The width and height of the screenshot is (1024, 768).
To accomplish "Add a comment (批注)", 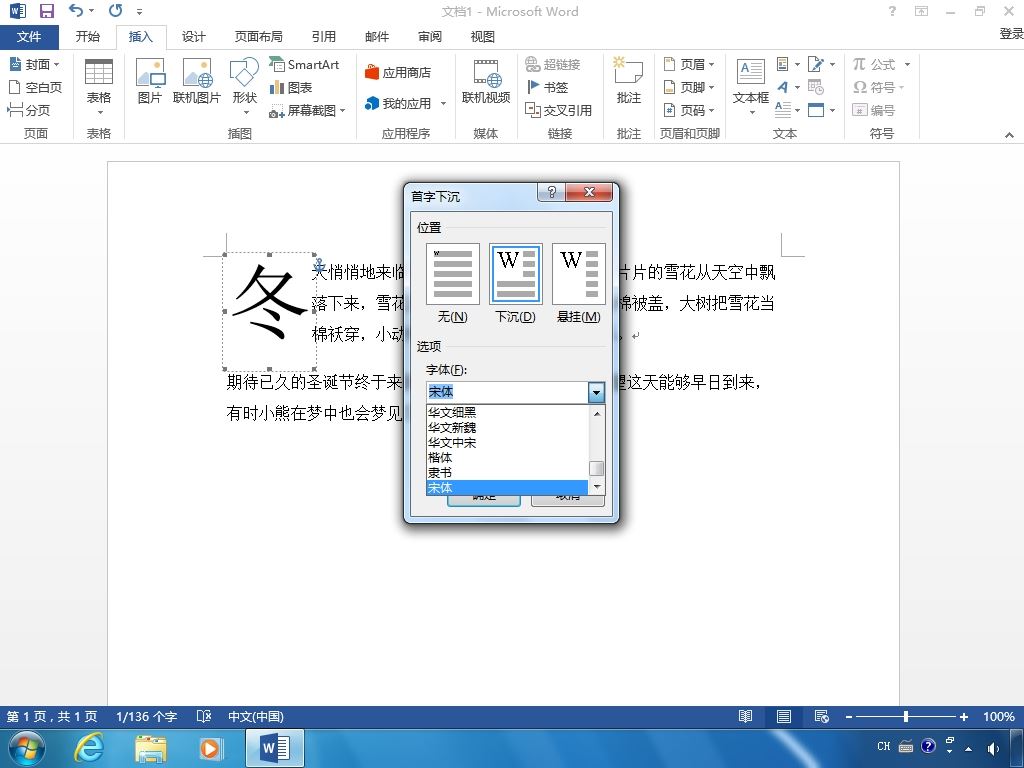I will click(x=628, y=81).
